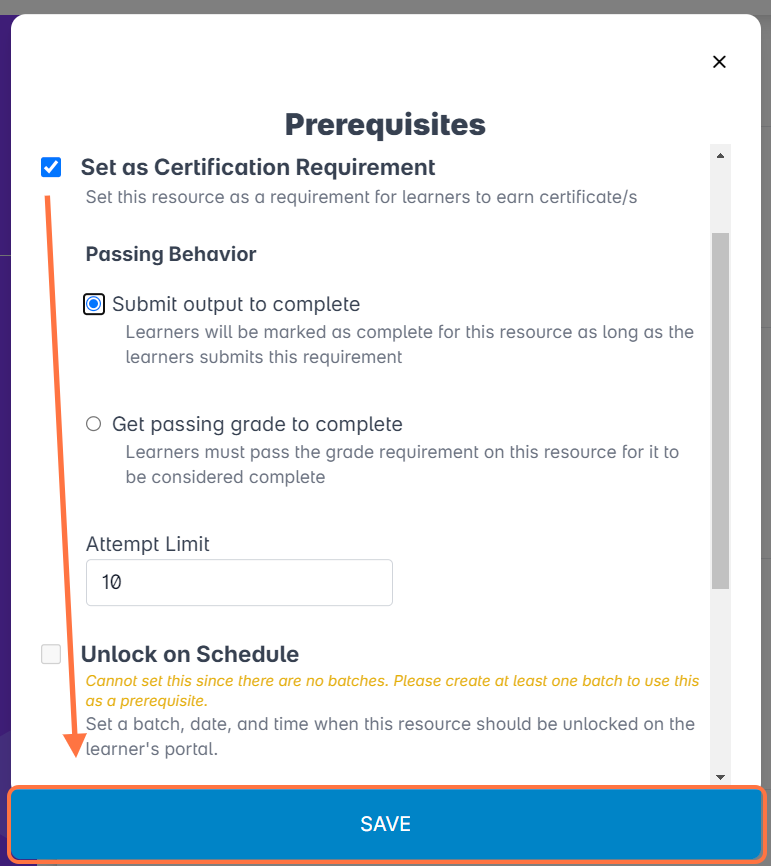The height and width of the screenshot is (866, 771).
Task: Click the scrollbar up arrow
Action: pyautogui.click(x=720, y=155)
